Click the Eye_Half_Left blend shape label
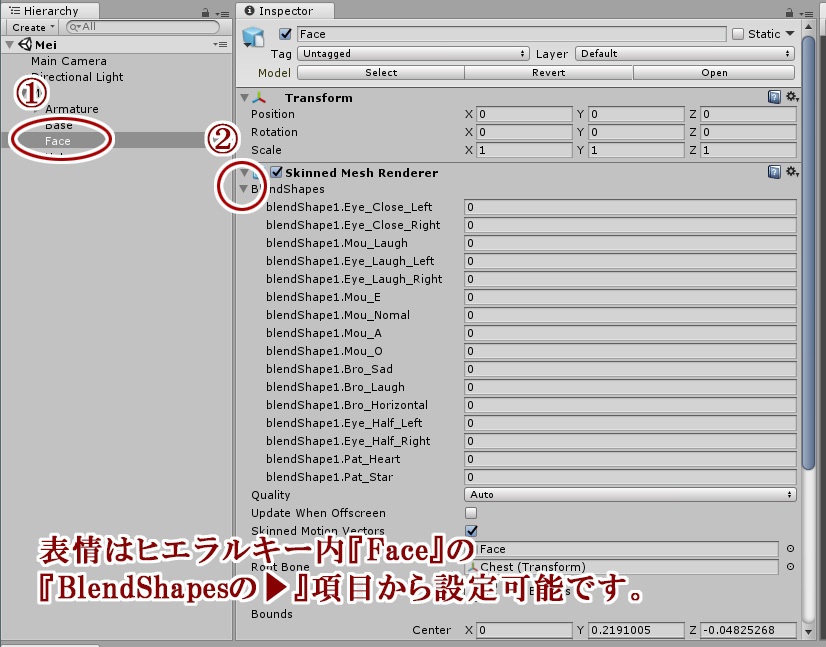This screenshot has height=647, width=826. click(344, 423)
